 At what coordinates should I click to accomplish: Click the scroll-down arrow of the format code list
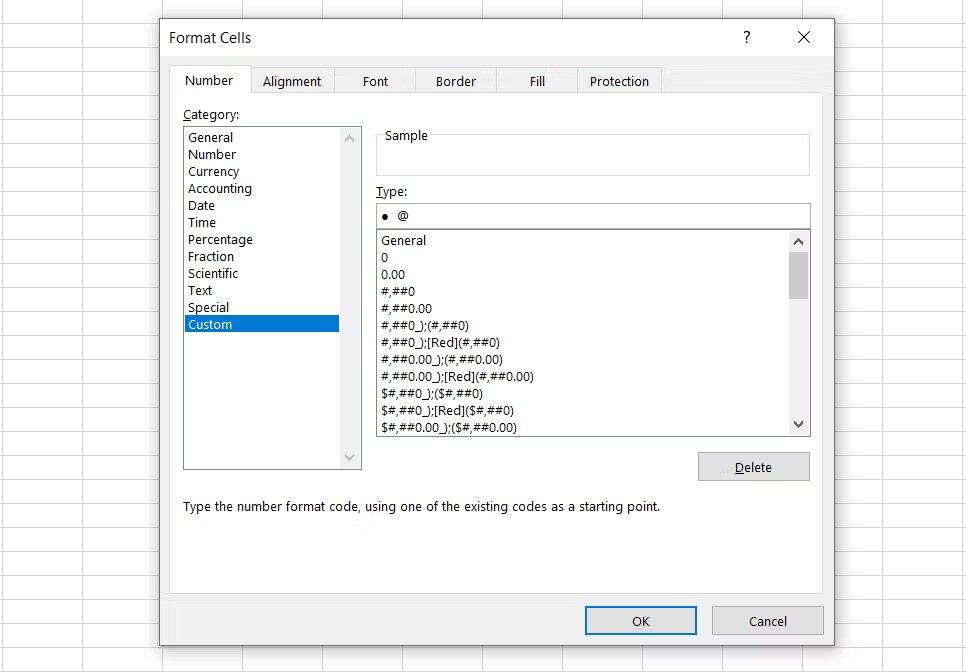pos(797,424)
